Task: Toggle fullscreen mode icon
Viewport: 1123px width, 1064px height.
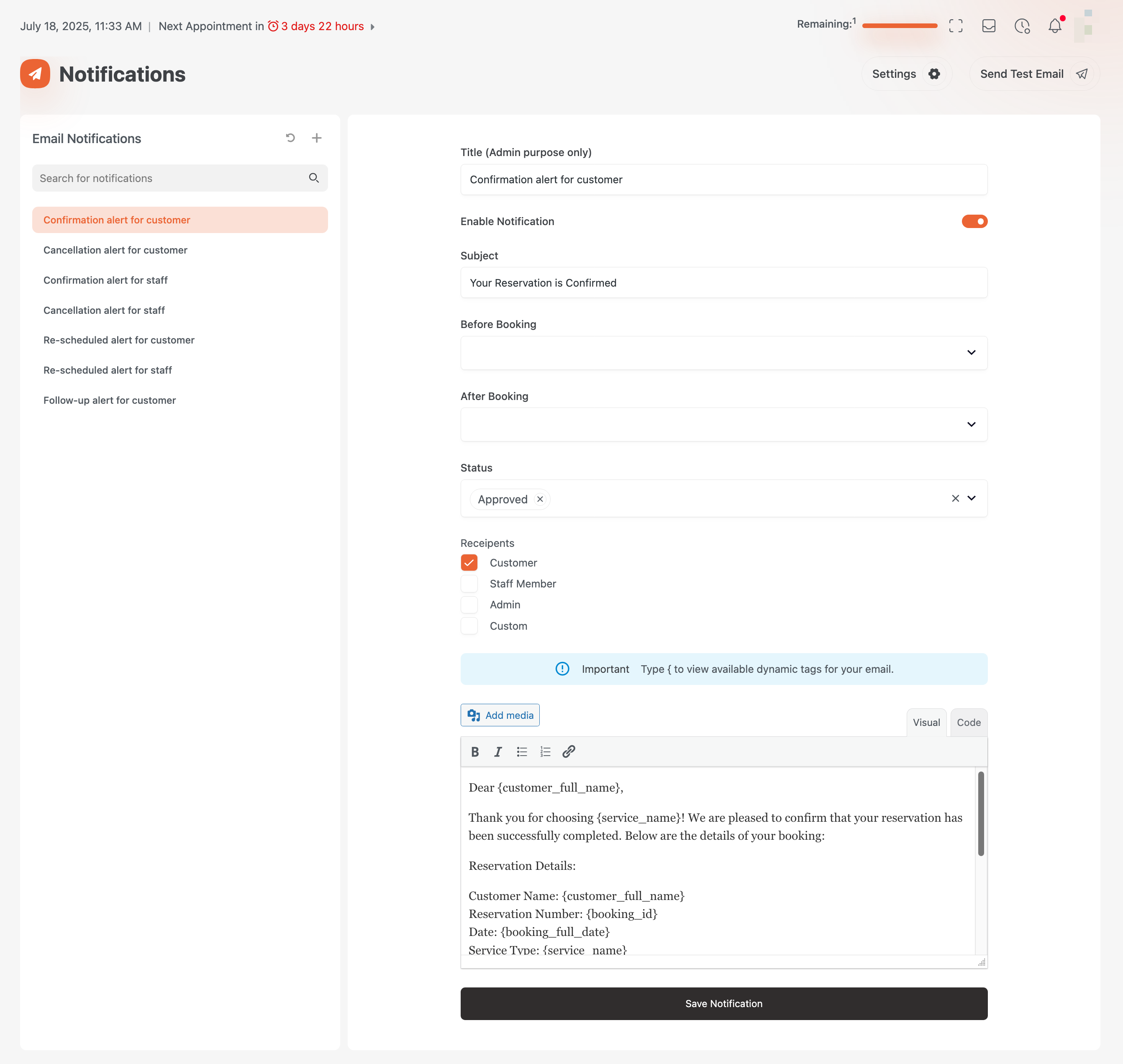Action: pyautogui.click(x=956, y=26)
